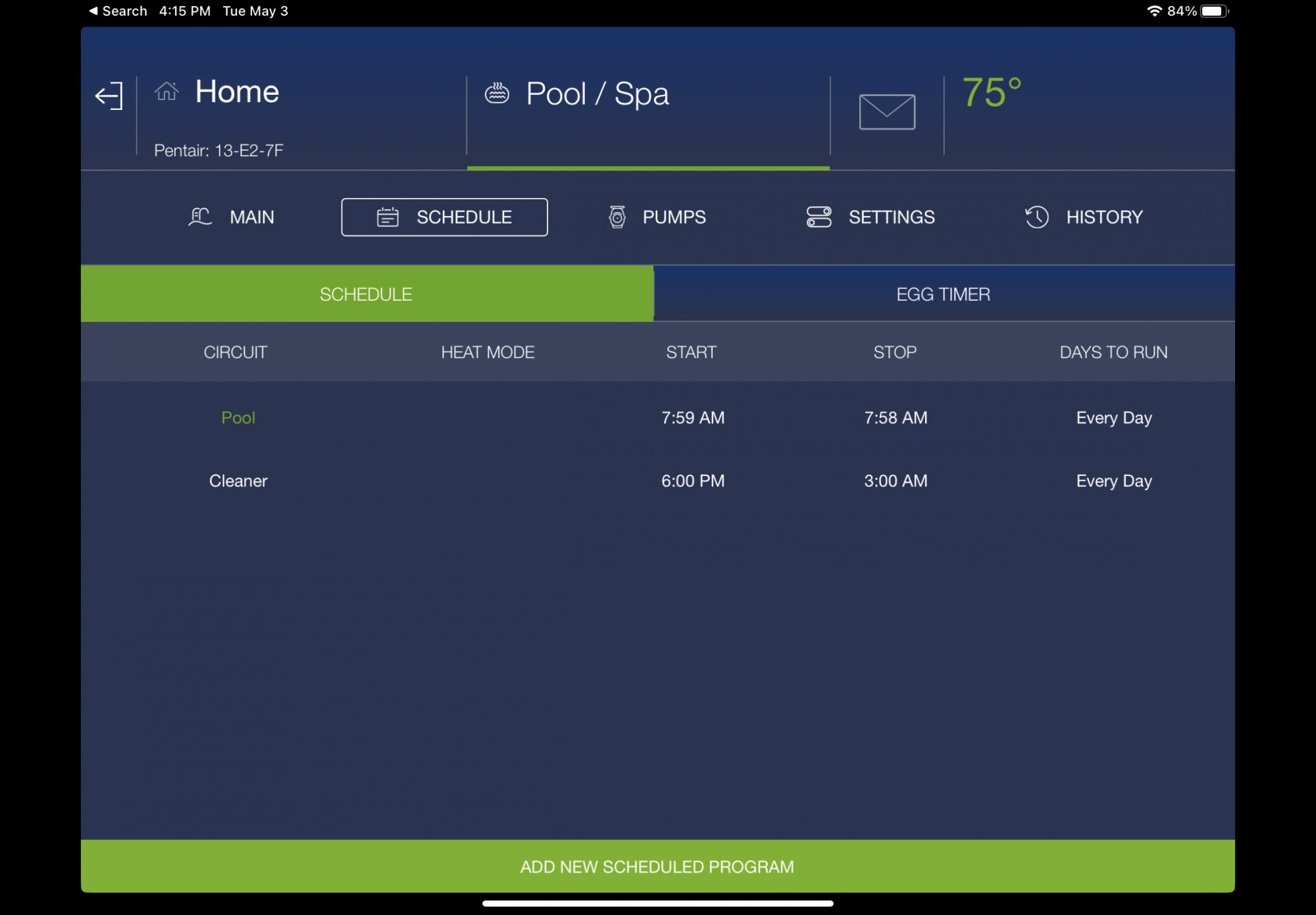Switch to the EGG TIMER sub-tab

pos(944,294)
